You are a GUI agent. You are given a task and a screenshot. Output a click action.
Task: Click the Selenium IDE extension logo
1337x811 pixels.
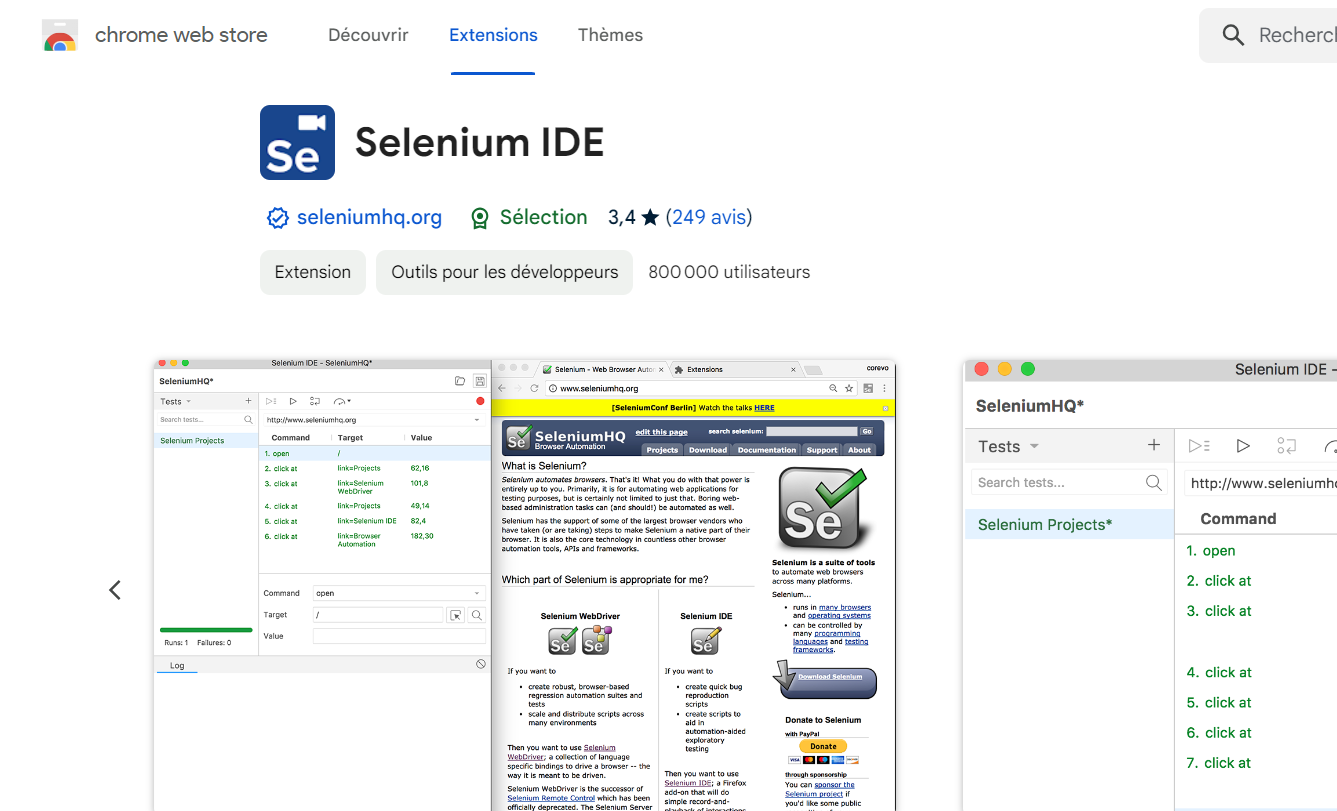(x=297, y=143)
